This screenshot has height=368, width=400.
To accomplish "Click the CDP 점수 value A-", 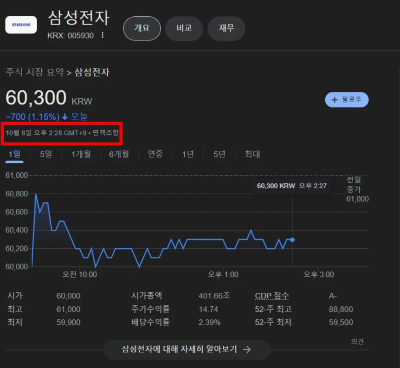I will point(333,296).
